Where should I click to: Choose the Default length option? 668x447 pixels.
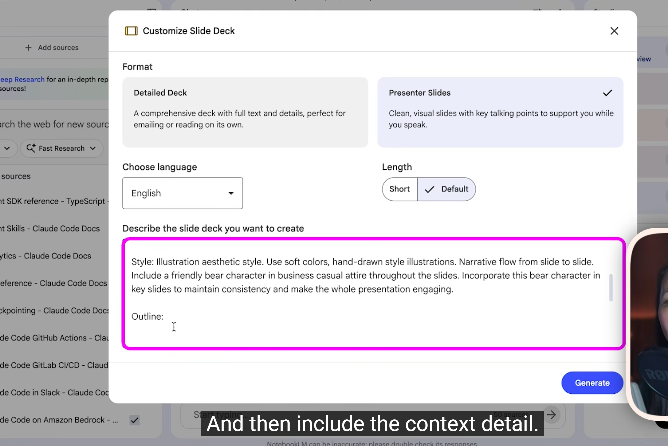click(446, 189)
